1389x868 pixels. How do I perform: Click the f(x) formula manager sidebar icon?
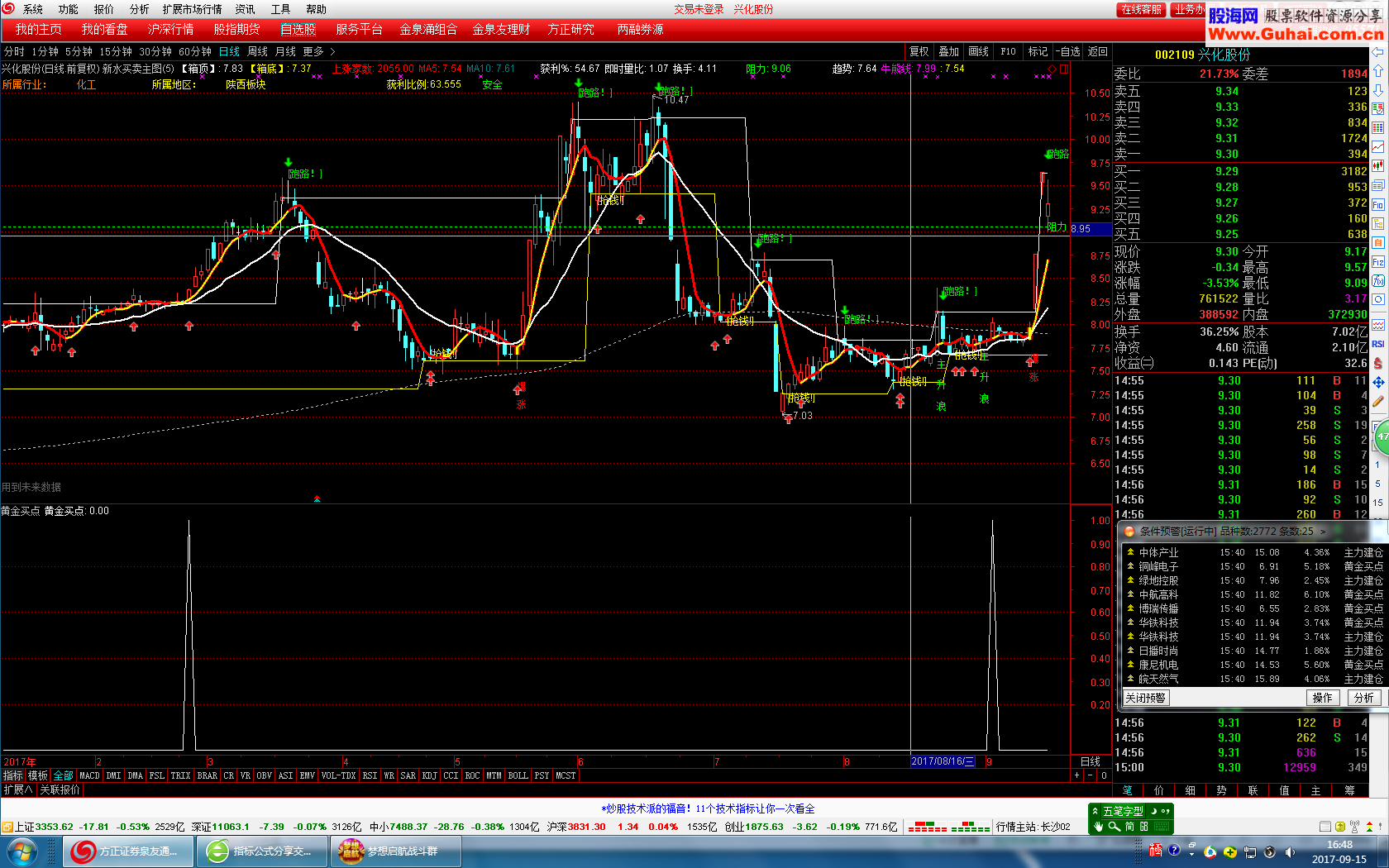tap(1378, 280)
